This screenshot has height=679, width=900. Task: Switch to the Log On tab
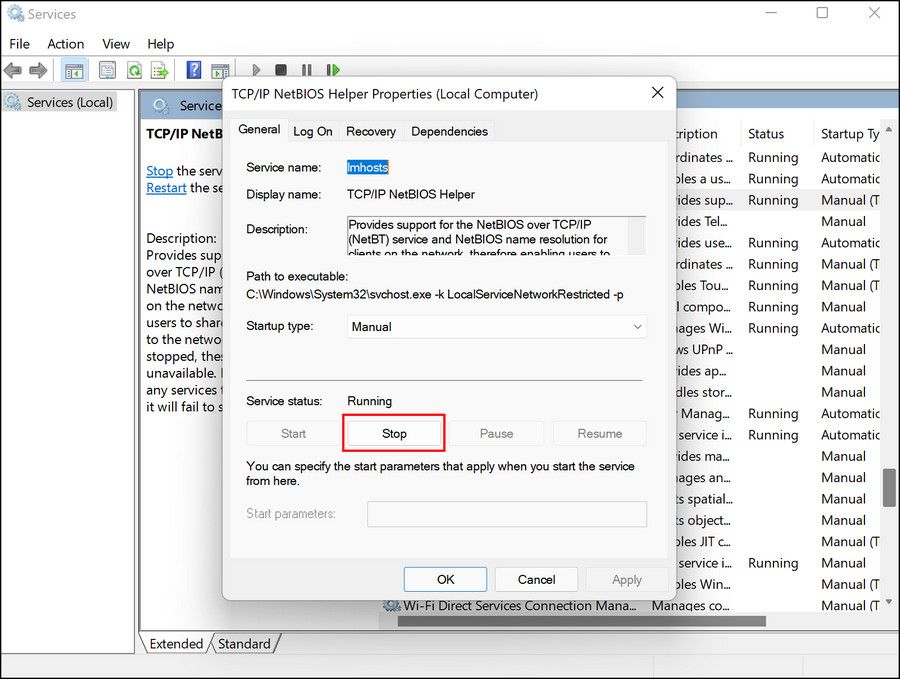tap(313, 130)
